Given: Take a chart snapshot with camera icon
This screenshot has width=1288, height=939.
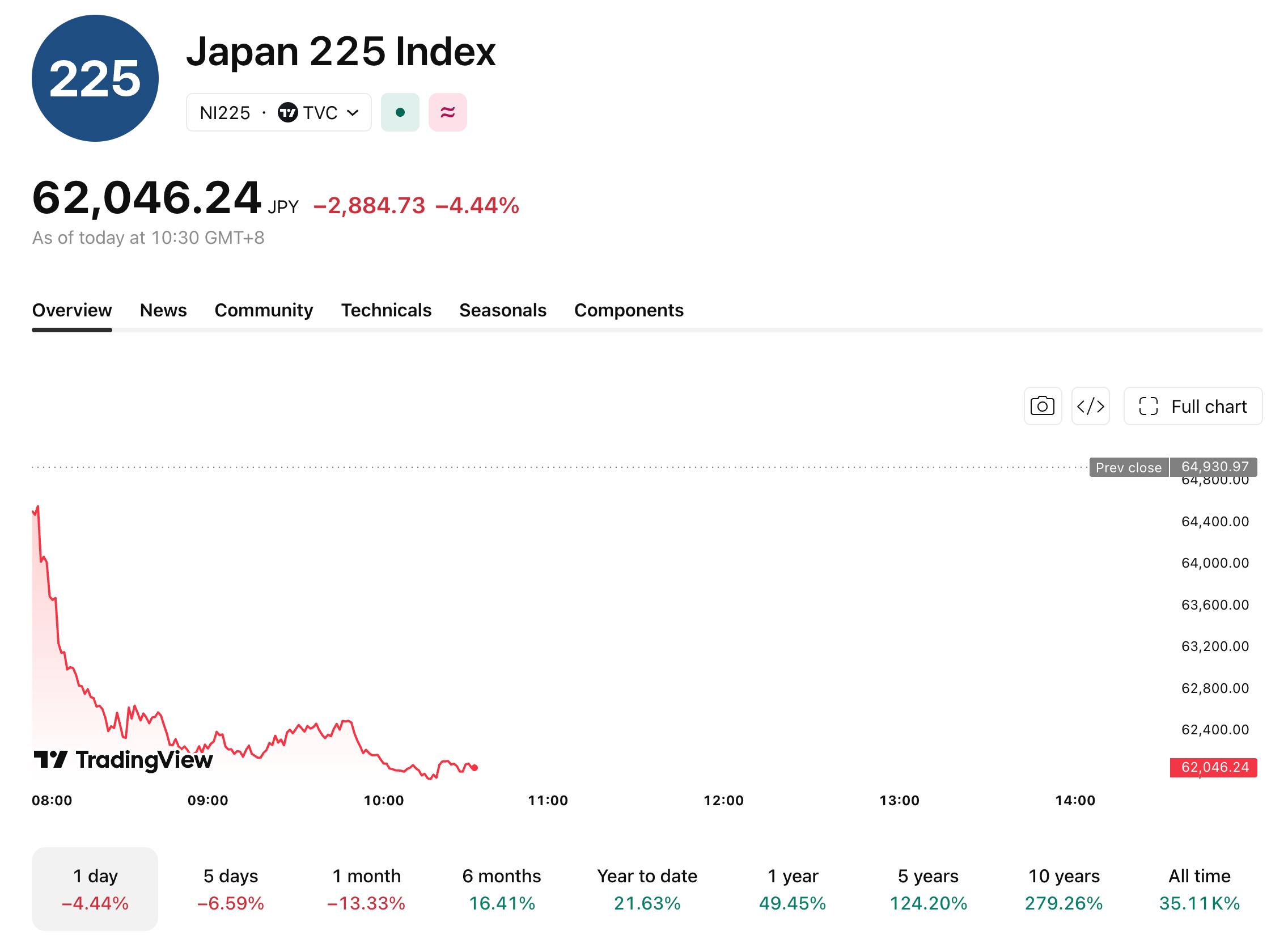Looking at the screenshot, I should pos(1043,407).
